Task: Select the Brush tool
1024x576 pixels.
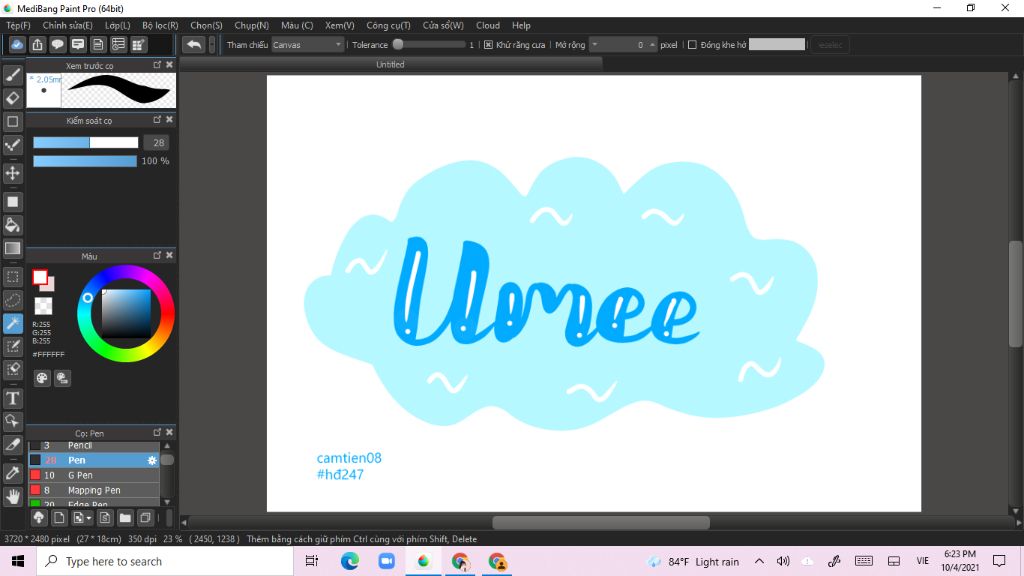Action: [12, 75]
